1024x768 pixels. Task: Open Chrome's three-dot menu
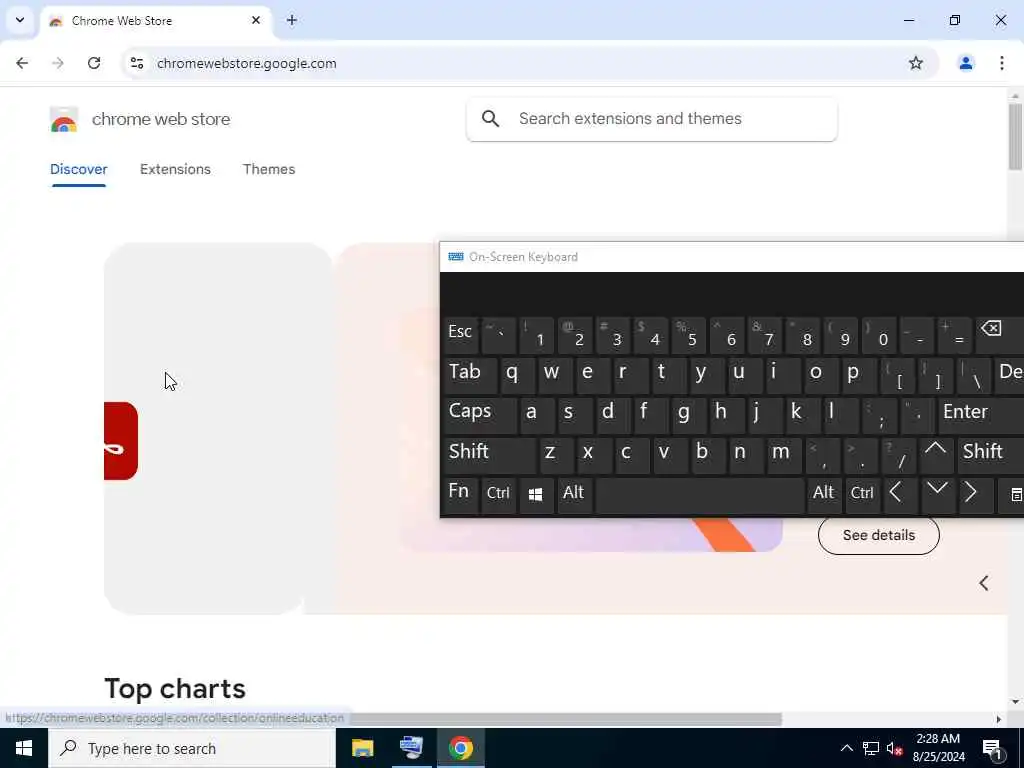(1002, 63)
